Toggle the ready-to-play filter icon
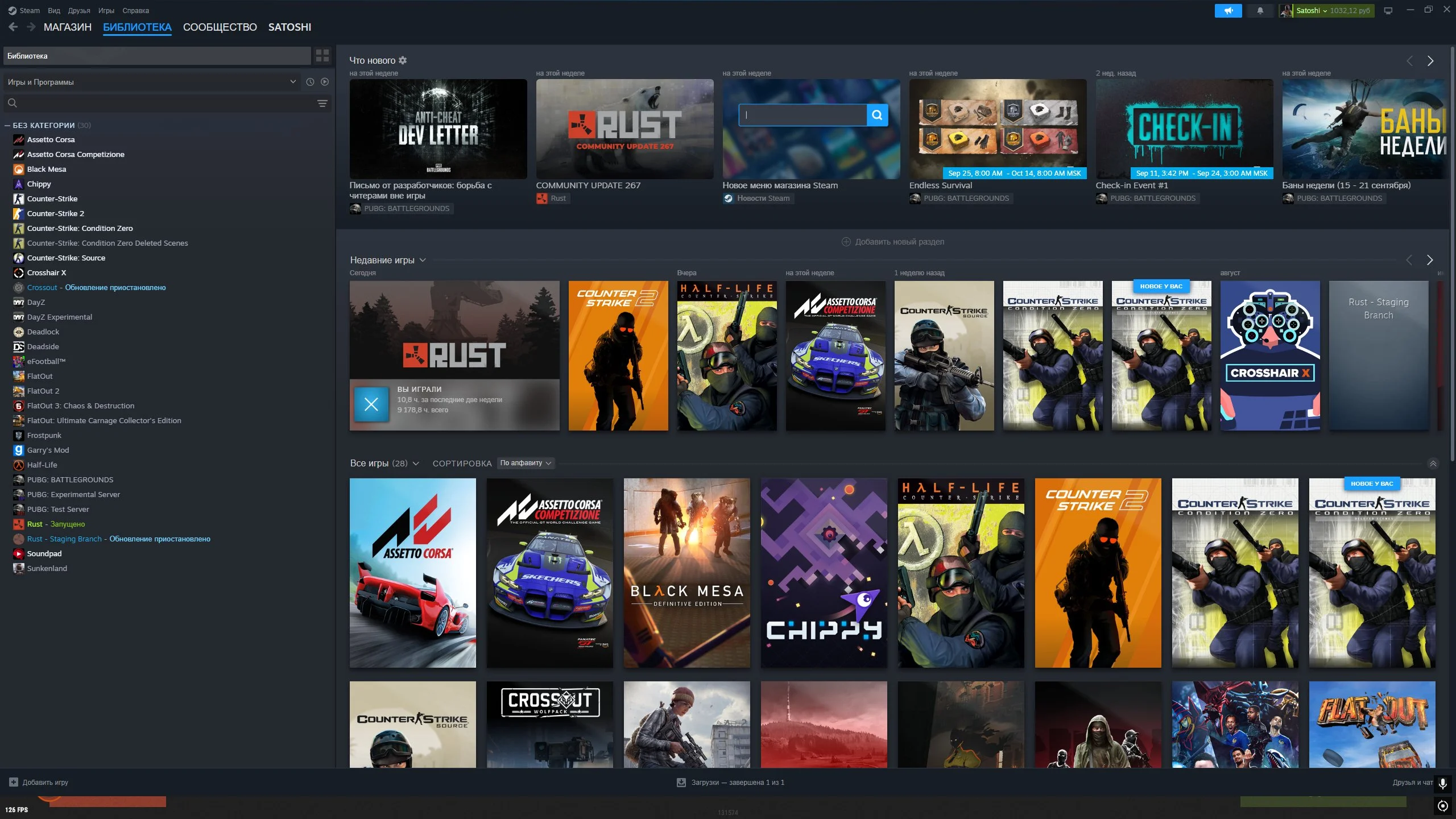The height and width of the screenshot is (819, 1456). pos(325,82)
